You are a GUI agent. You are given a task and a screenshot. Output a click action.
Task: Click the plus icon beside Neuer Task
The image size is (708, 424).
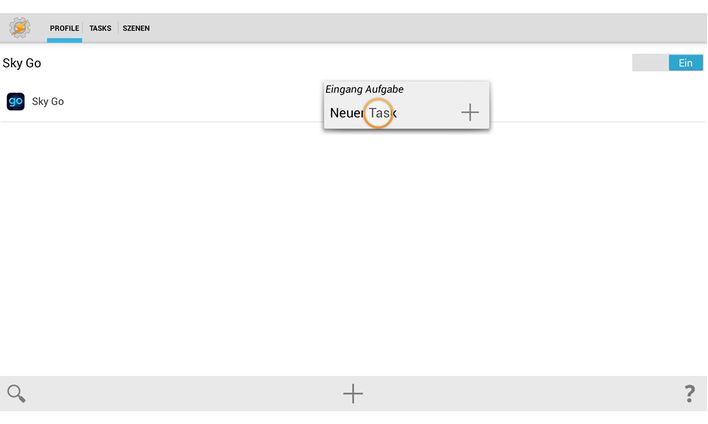(470, 112)
